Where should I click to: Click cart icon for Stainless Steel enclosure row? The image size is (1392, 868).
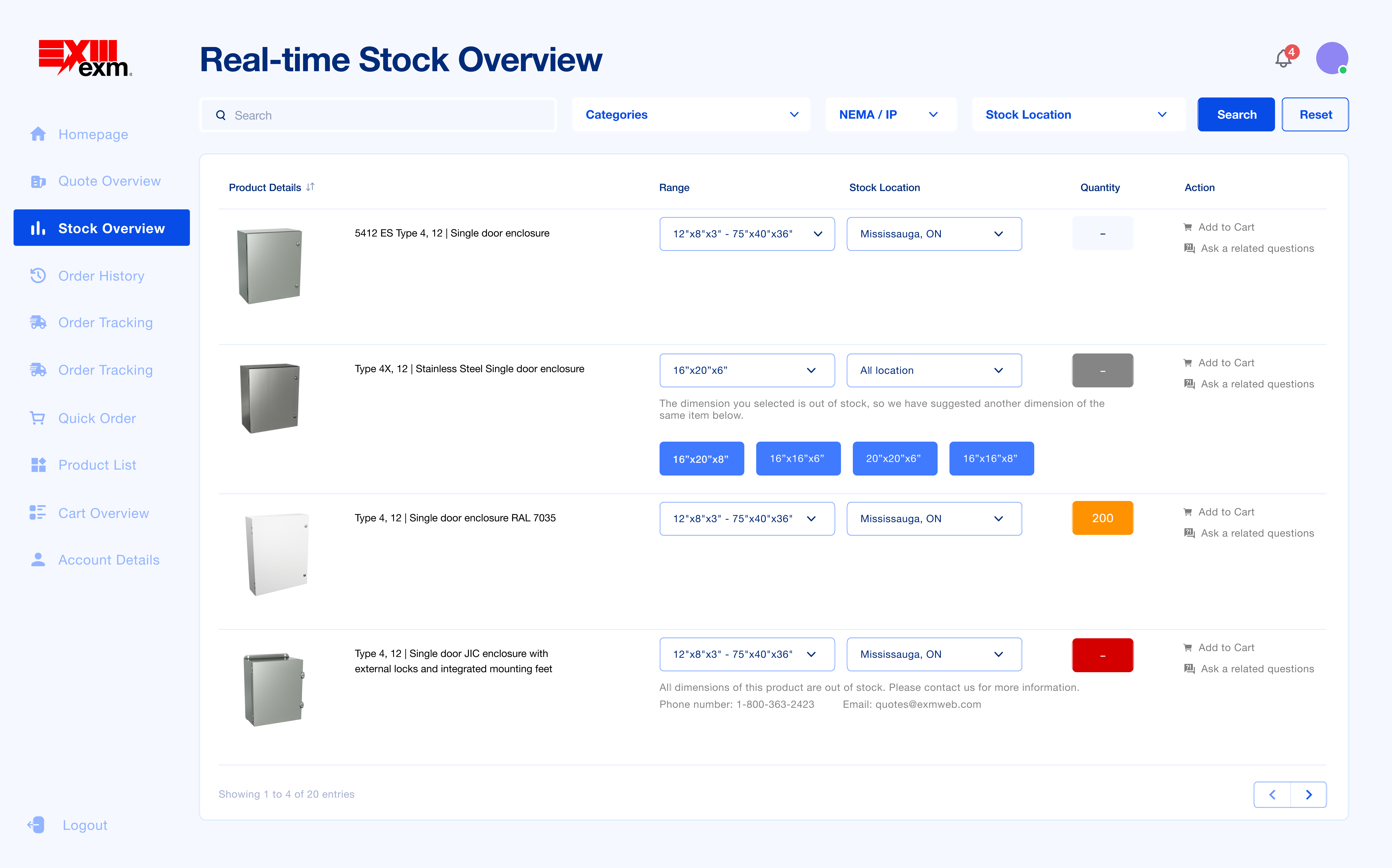1188,363
